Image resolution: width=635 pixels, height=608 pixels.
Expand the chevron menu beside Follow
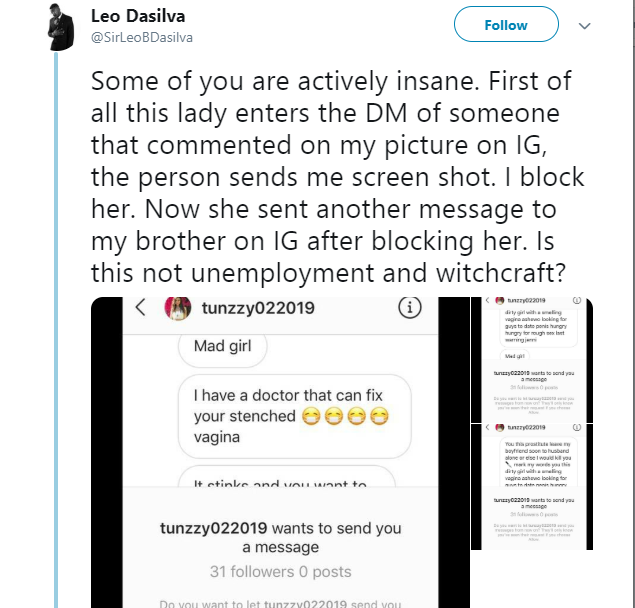tap(587, 26)
